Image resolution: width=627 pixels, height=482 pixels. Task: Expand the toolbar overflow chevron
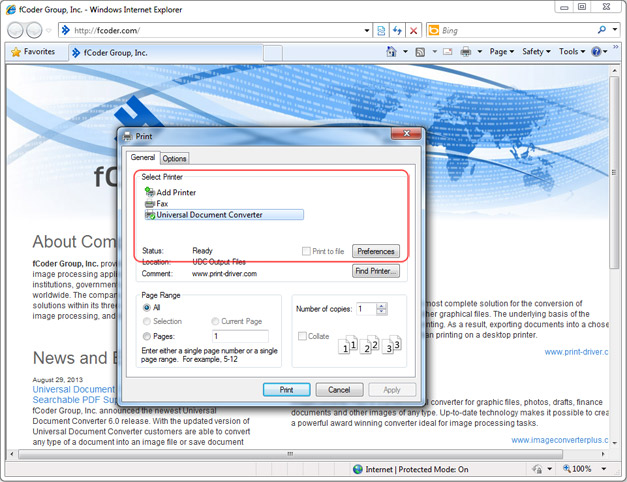pos(616,47)
